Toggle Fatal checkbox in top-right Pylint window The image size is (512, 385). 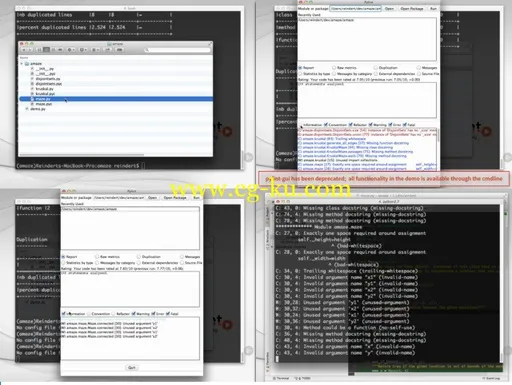tap(405, 125)
